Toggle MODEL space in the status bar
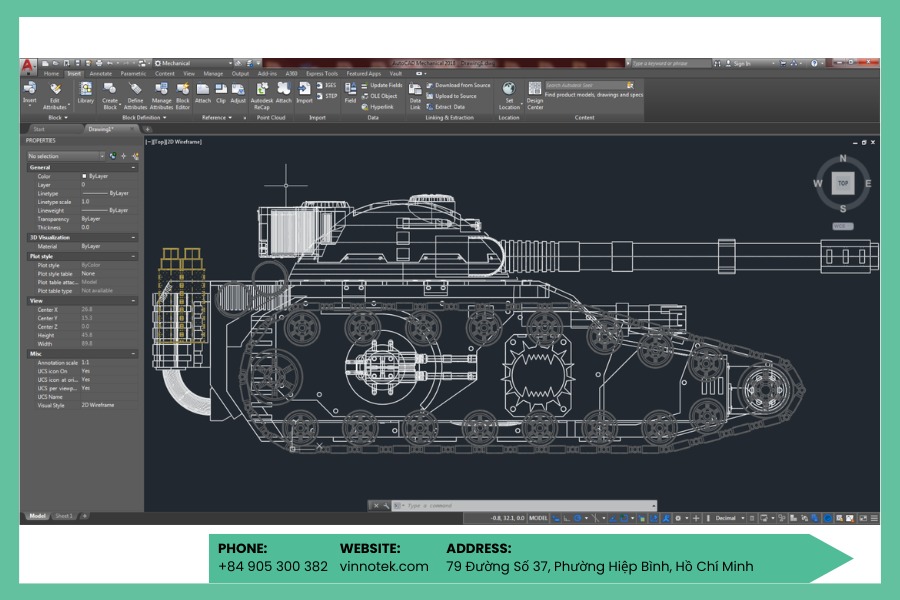Viewport: 900px width, 600px height. click(x=538, y=518)
